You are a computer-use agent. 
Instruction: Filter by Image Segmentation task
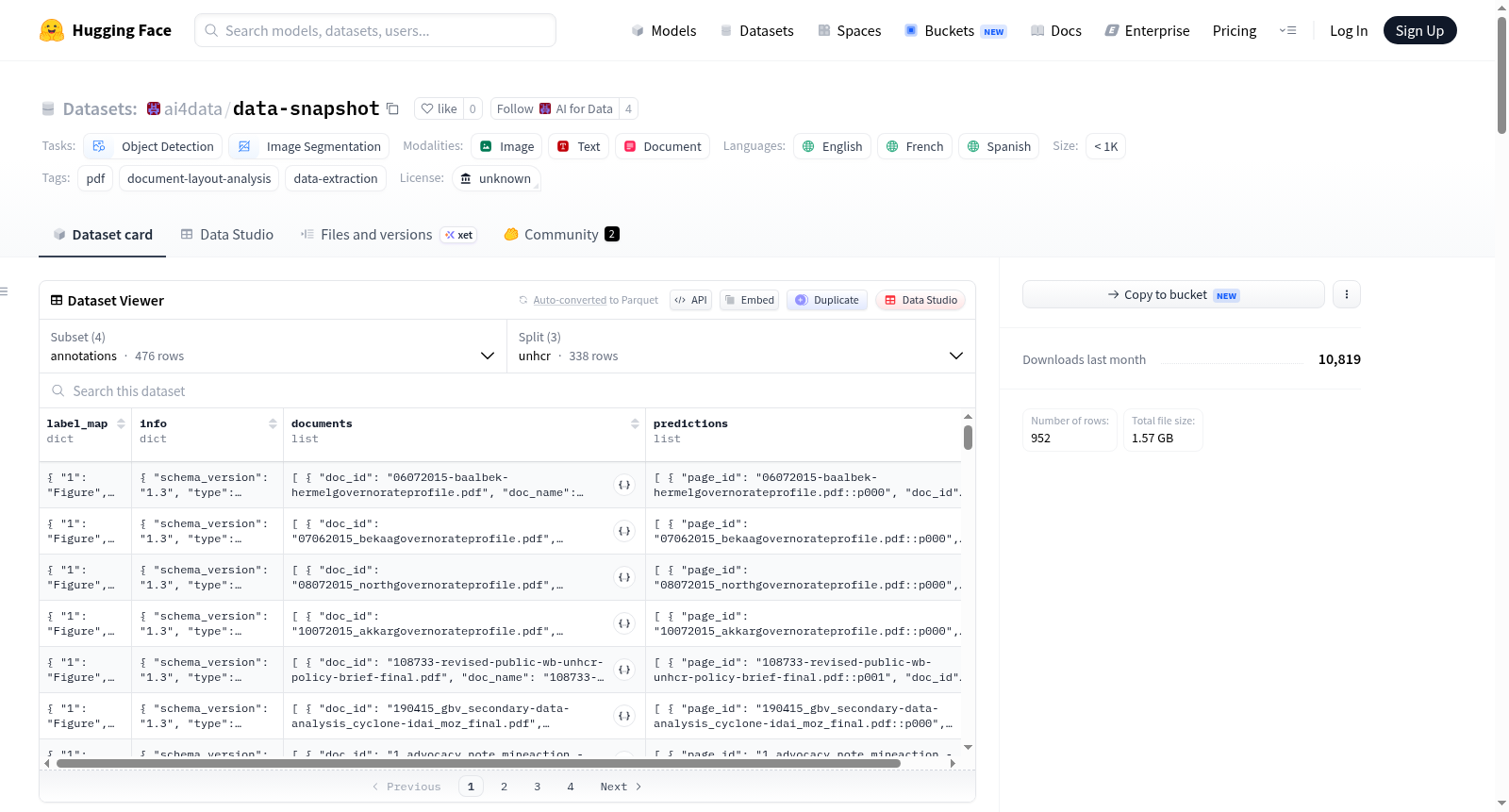point(308,146)
